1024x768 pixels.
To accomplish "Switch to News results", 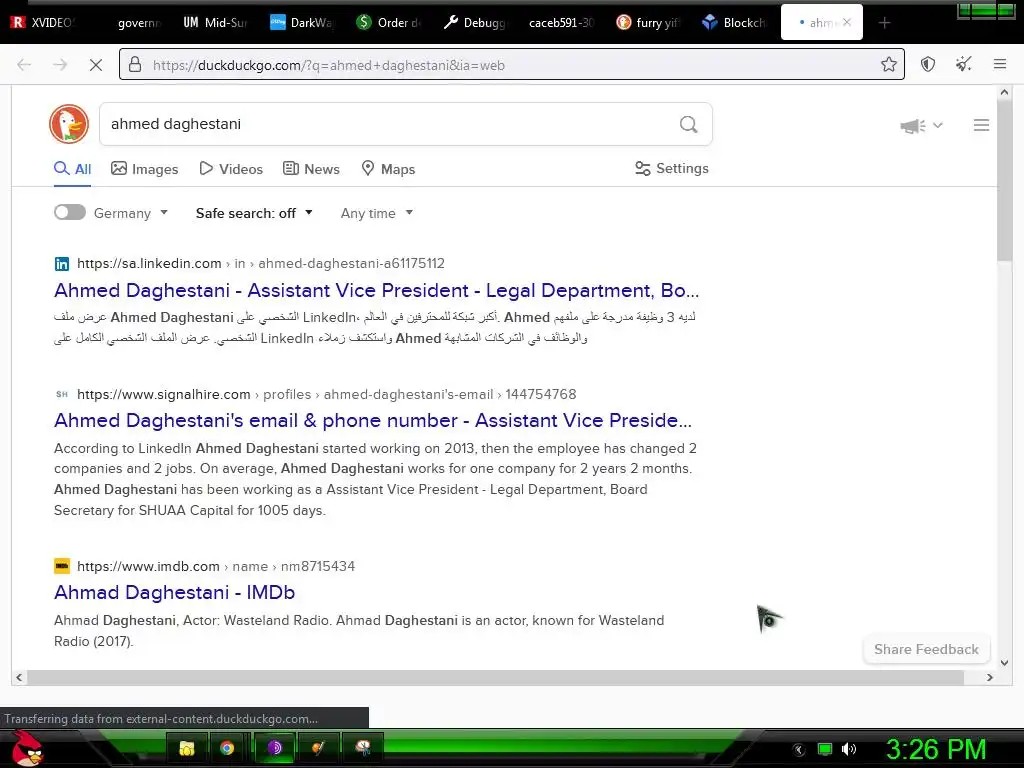I will [x=312, y=169].
